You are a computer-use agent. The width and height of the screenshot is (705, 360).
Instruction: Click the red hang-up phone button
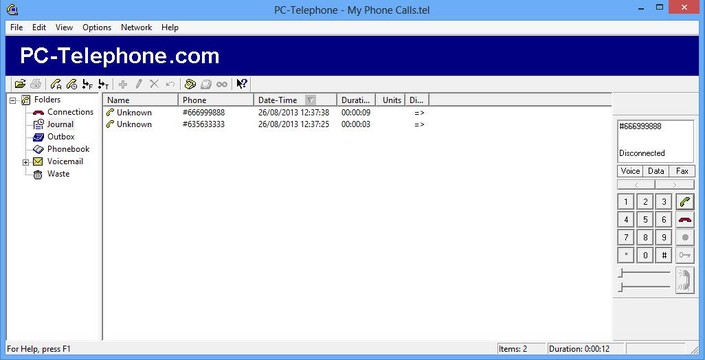tap(685, 219)
